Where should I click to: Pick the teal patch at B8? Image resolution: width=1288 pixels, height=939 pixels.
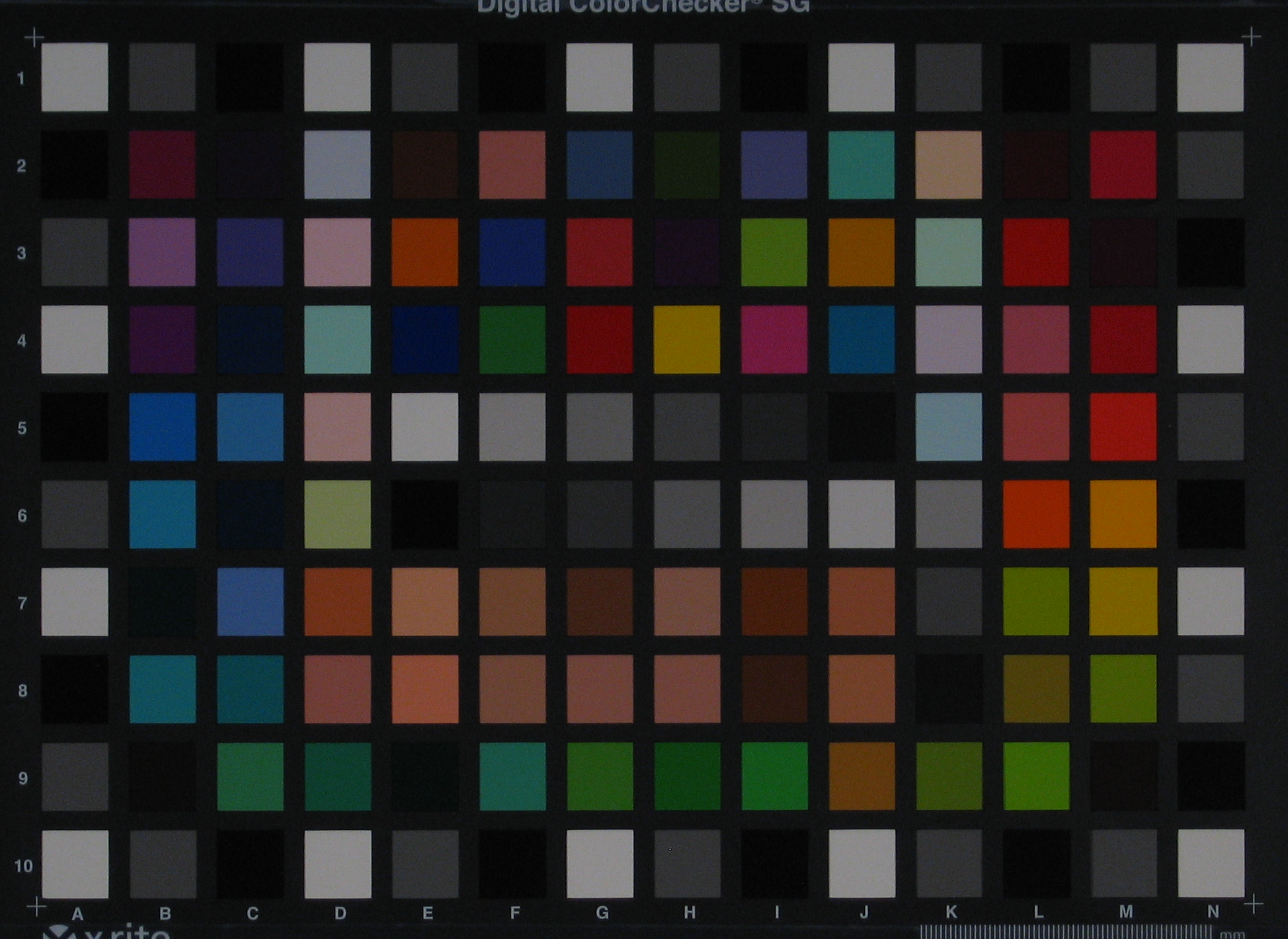click(x=162, y=689)
